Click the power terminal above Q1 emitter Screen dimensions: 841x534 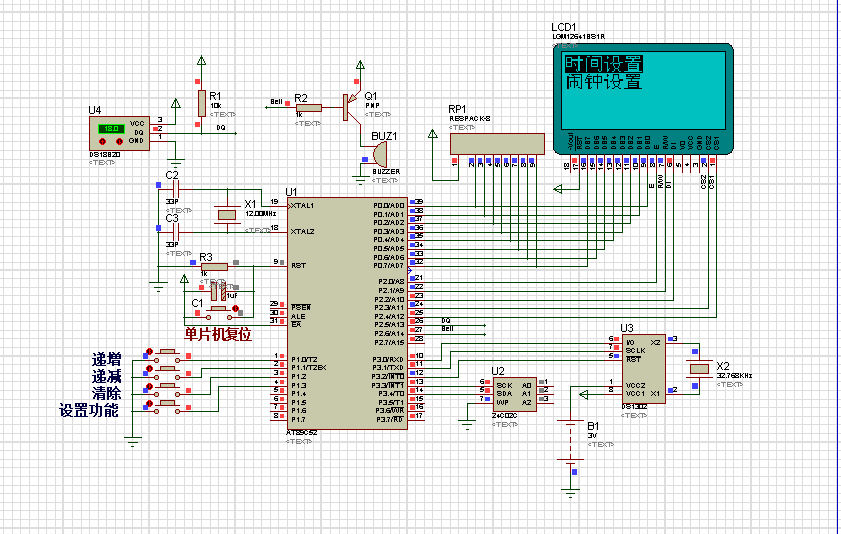click(x=360, y=65)
